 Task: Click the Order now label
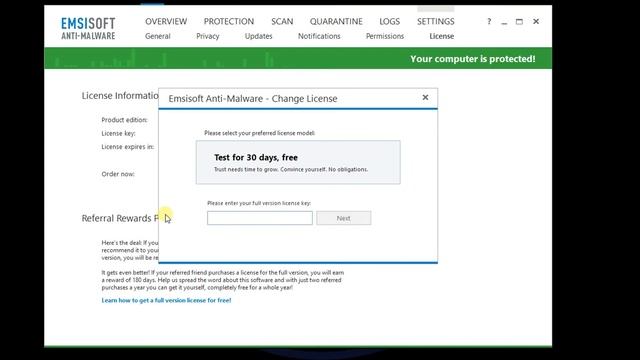118,174
